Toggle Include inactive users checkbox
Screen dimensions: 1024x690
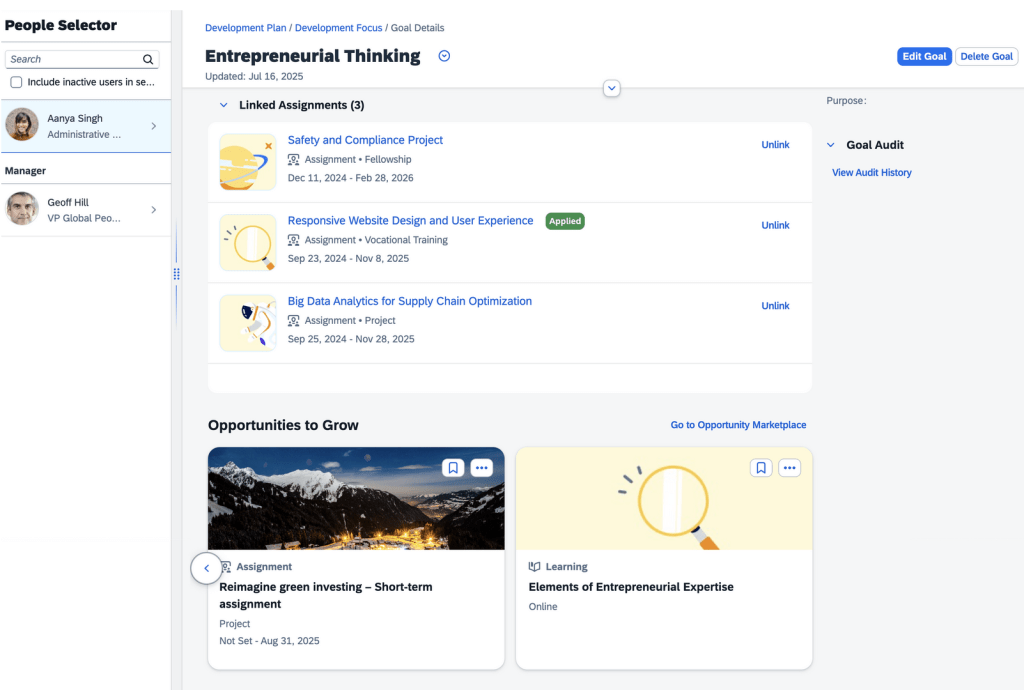pyautogui.click(x=16, y=82)
